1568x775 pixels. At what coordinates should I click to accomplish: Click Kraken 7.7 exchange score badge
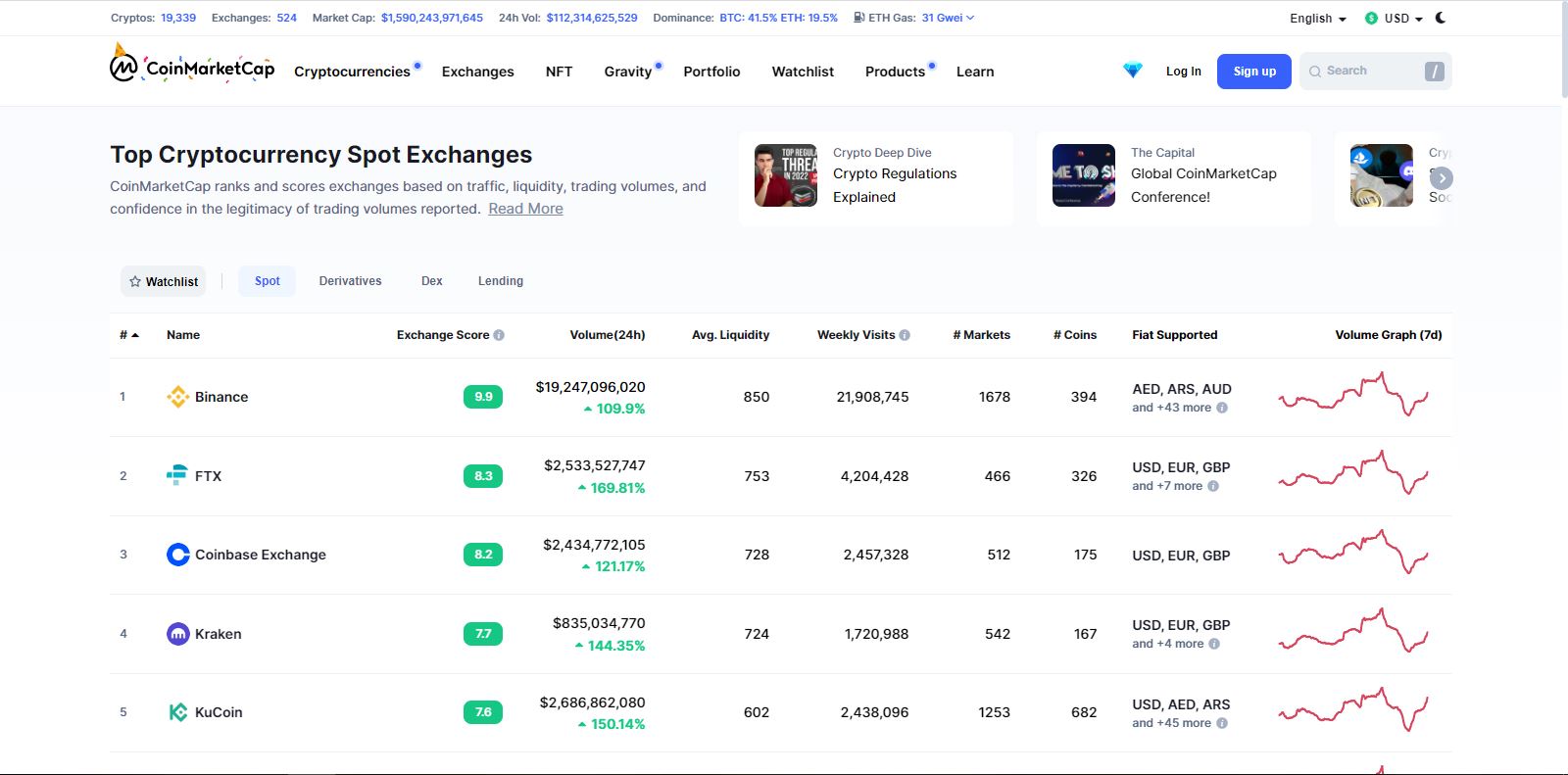483,634
